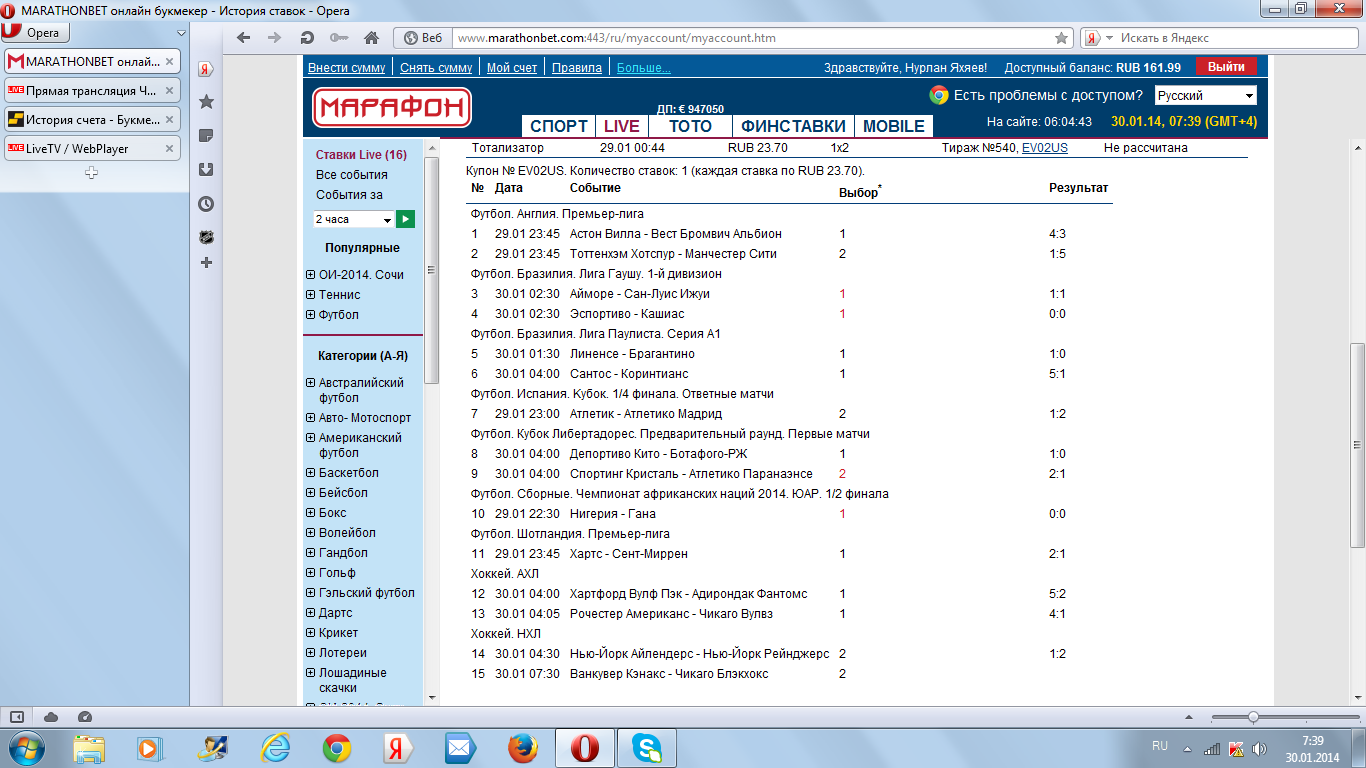Open the Bookmarks star panel in sidebar

206,102
